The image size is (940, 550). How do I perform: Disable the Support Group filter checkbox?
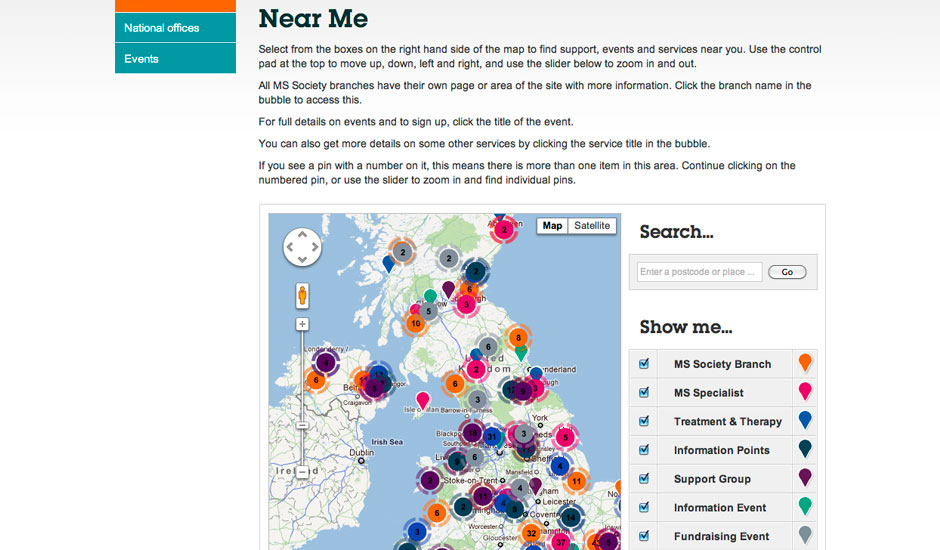[644, 479]
